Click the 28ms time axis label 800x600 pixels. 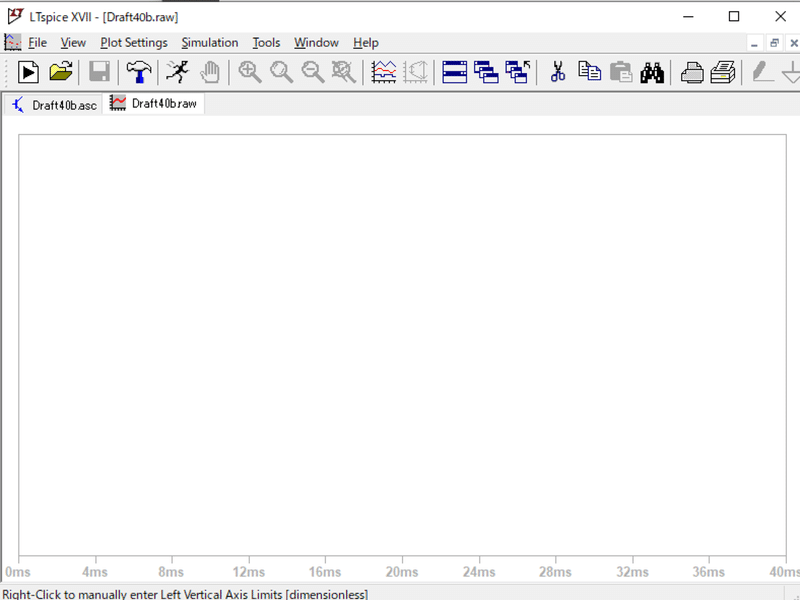pos(556,572)
